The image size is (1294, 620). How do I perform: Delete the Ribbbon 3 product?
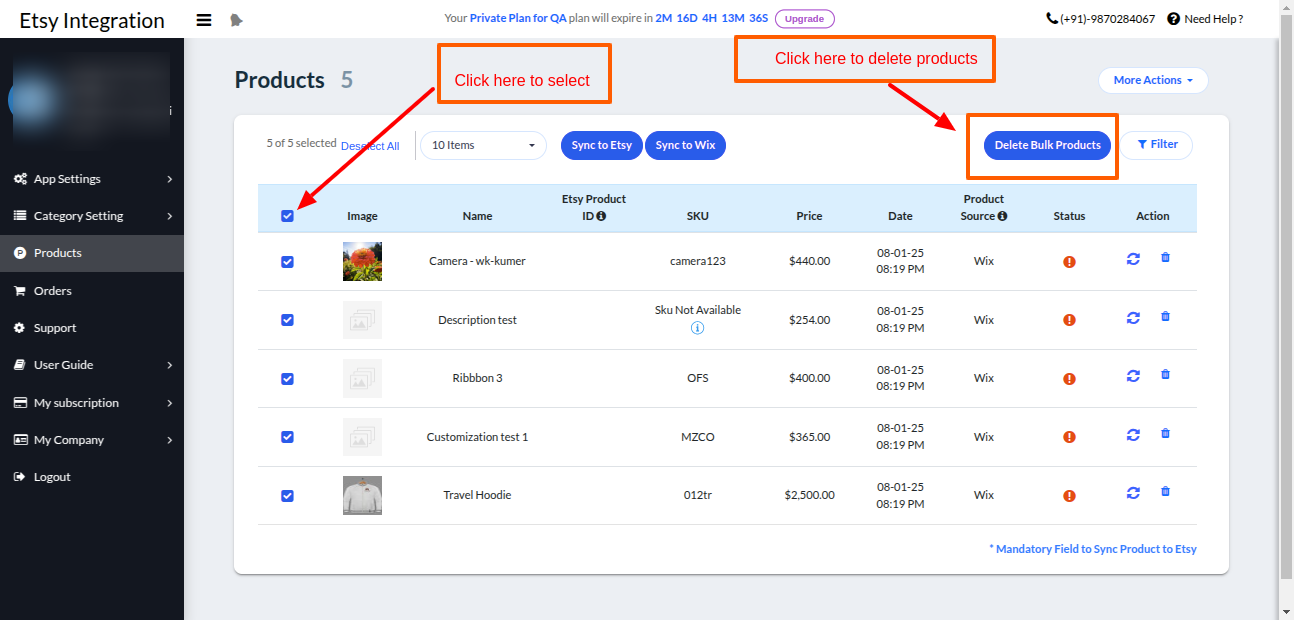[1165, 375]
